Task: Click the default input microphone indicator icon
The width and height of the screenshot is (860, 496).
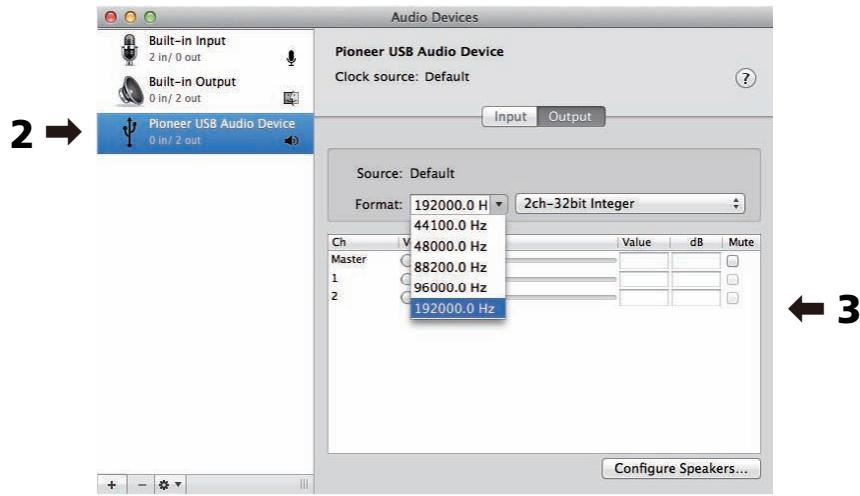Action: 291,58
